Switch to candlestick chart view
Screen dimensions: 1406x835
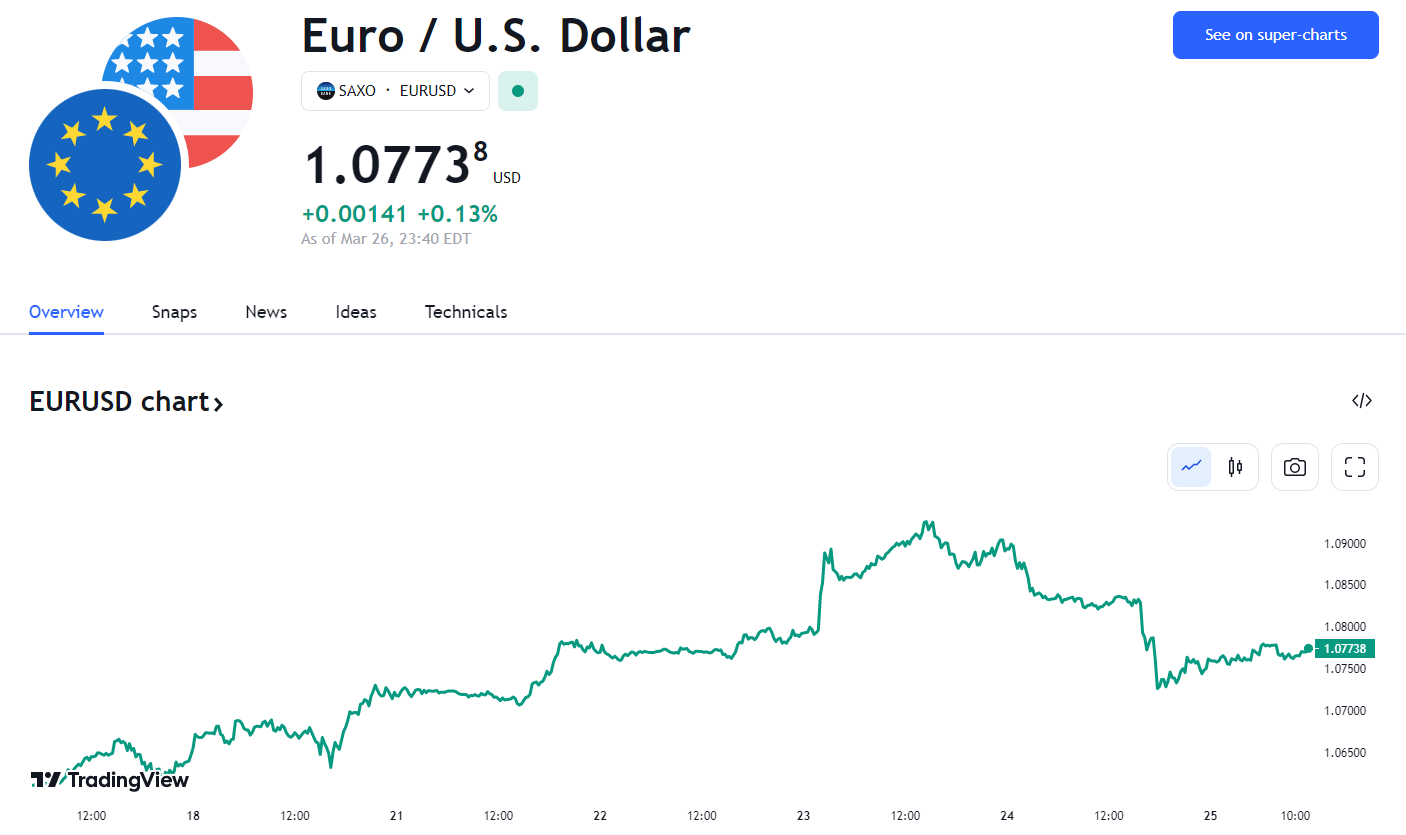point(1235,467)
